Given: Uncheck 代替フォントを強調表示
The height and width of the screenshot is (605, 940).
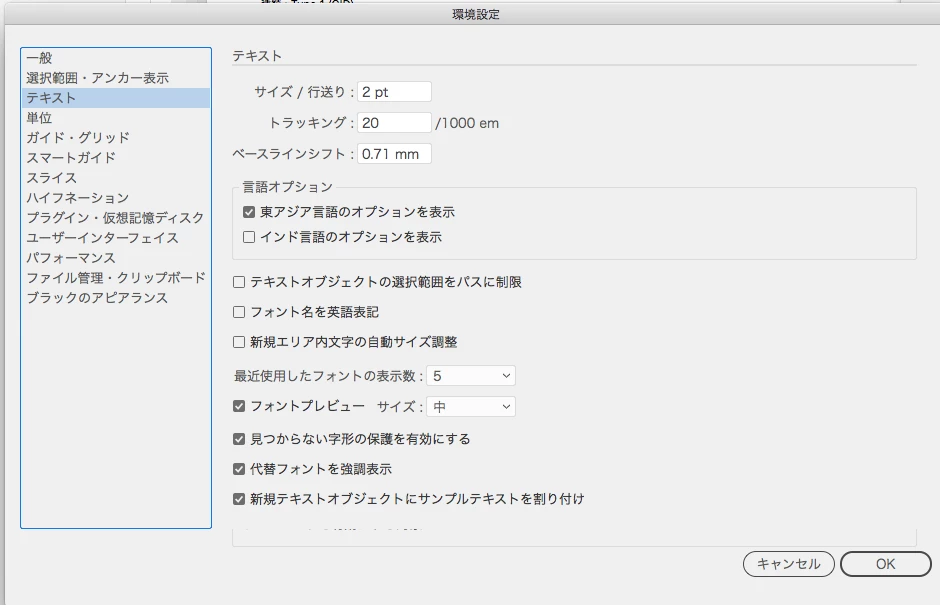Looking at the screenshot, I should pos(239,469).
